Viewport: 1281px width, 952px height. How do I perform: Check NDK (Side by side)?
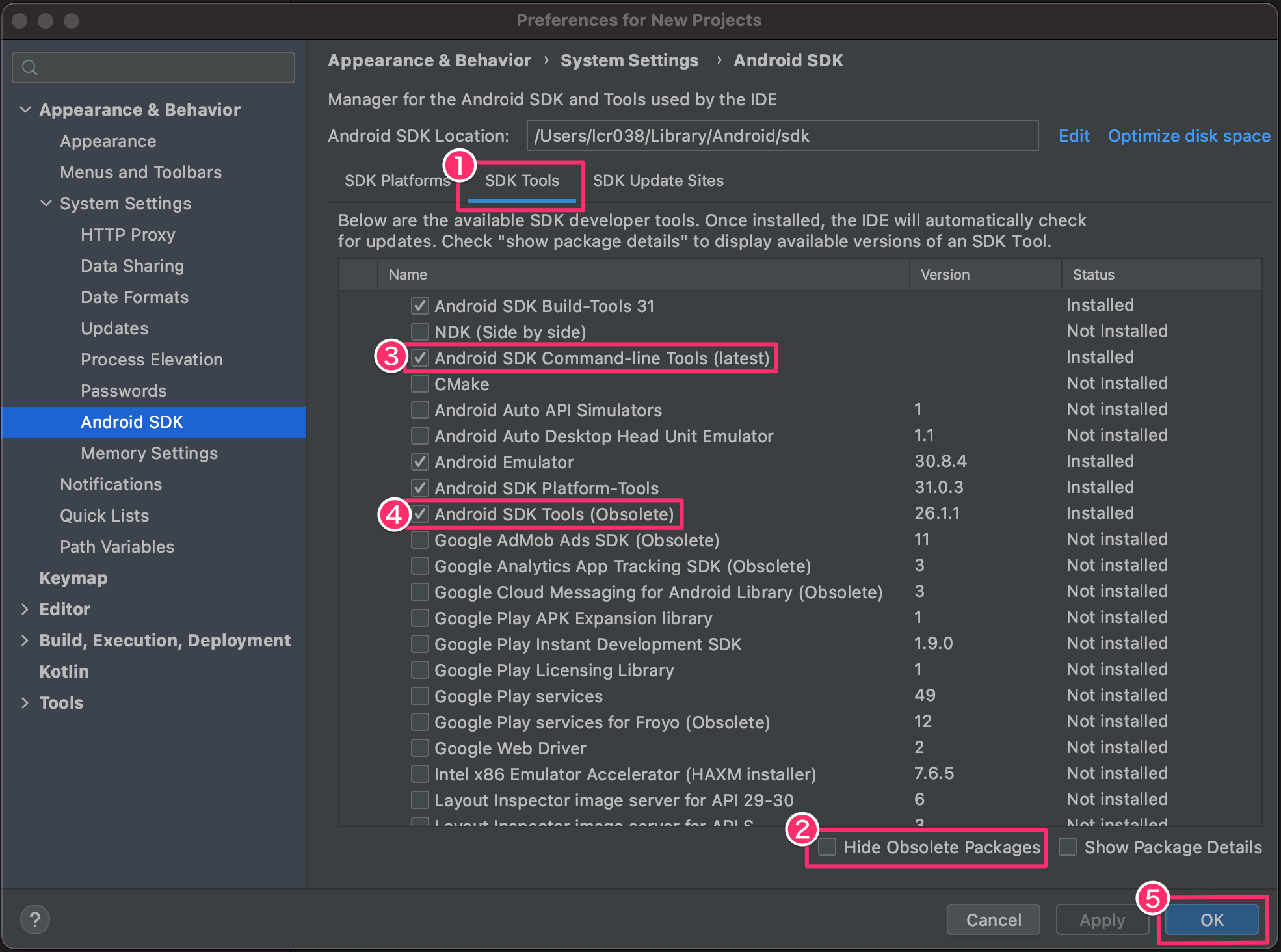click(420, 332)
